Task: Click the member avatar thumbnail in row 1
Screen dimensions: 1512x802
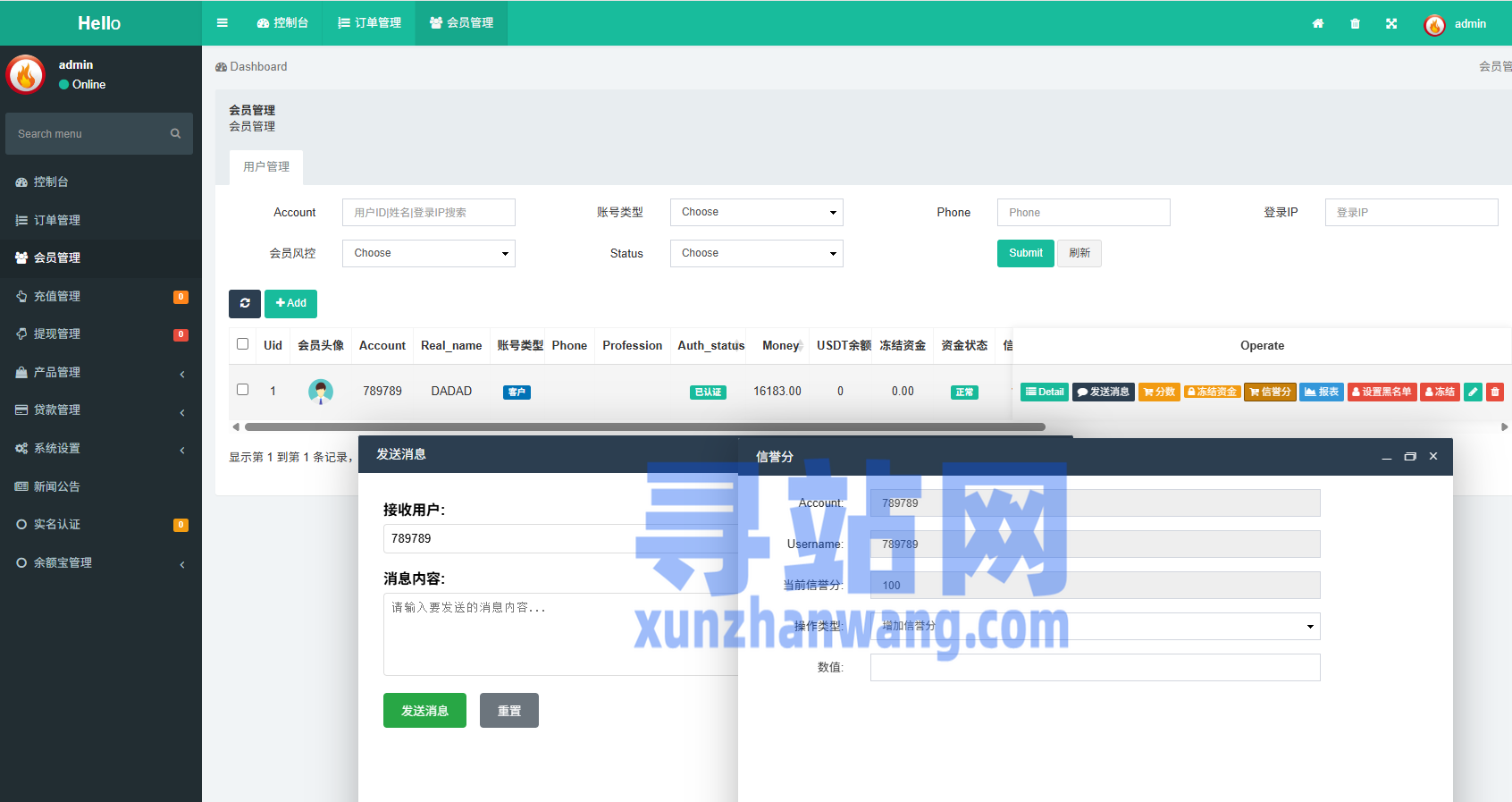Action: pyautogui.click(x=321, y=391)
